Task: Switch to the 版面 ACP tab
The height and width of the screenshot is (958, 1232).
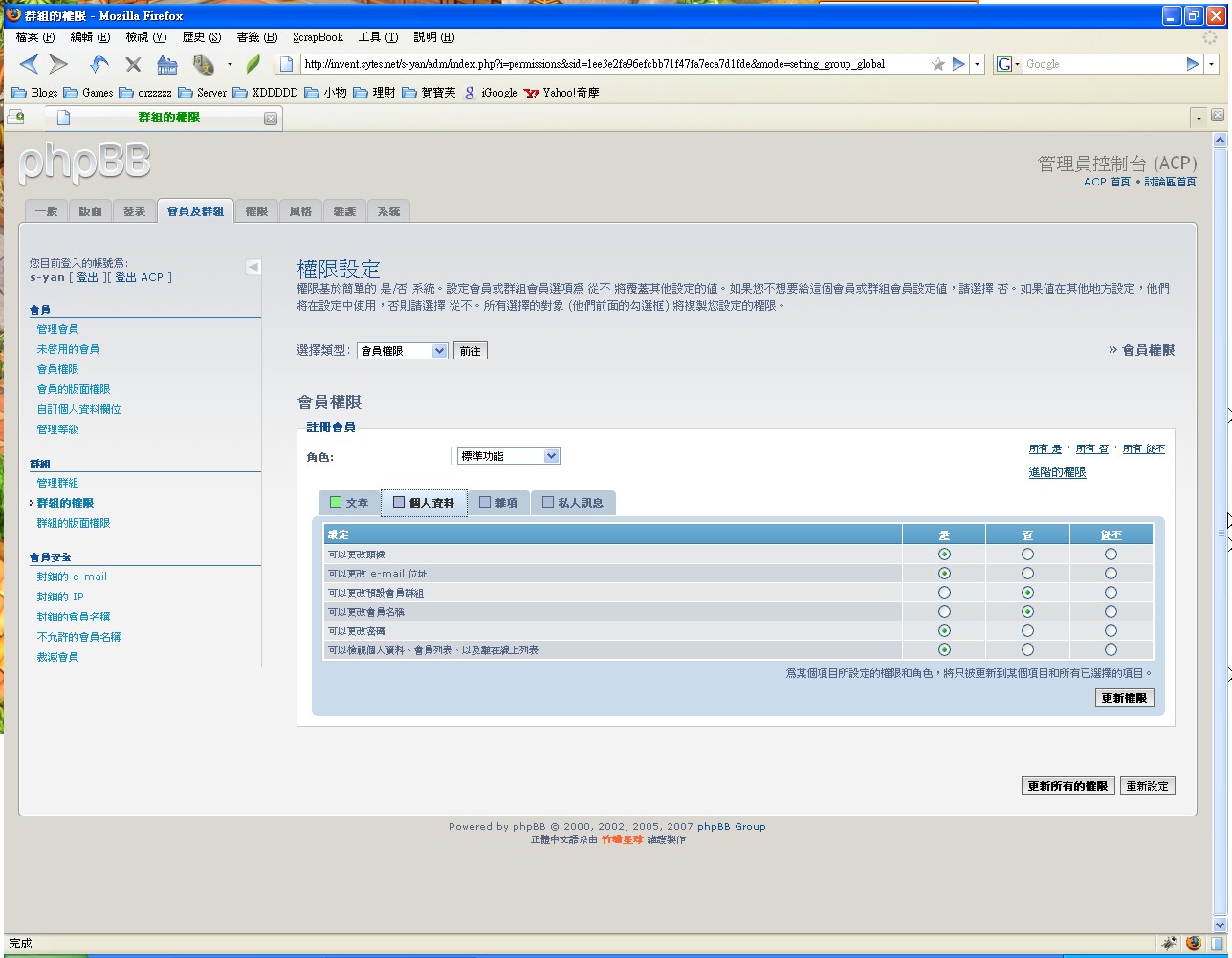Action: click(90, 211)
